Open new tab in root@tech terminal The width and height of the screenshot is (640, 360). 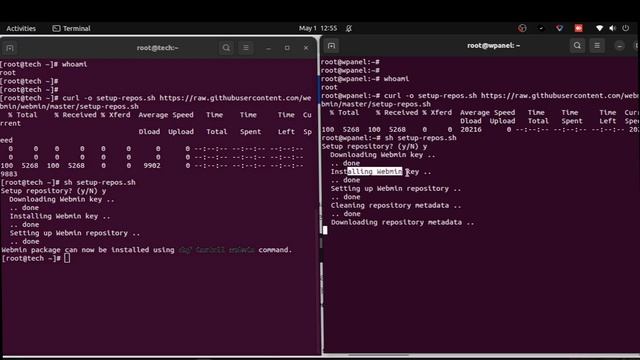[x=10, y=48]
